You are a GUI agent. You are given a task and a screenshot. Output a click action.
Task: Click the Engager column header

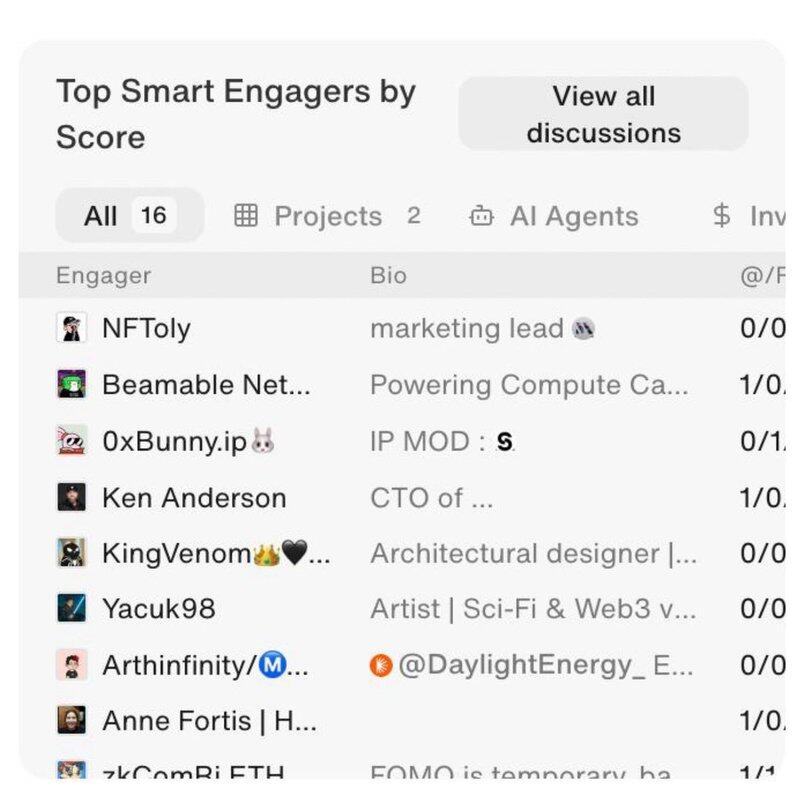pos(104,276)
